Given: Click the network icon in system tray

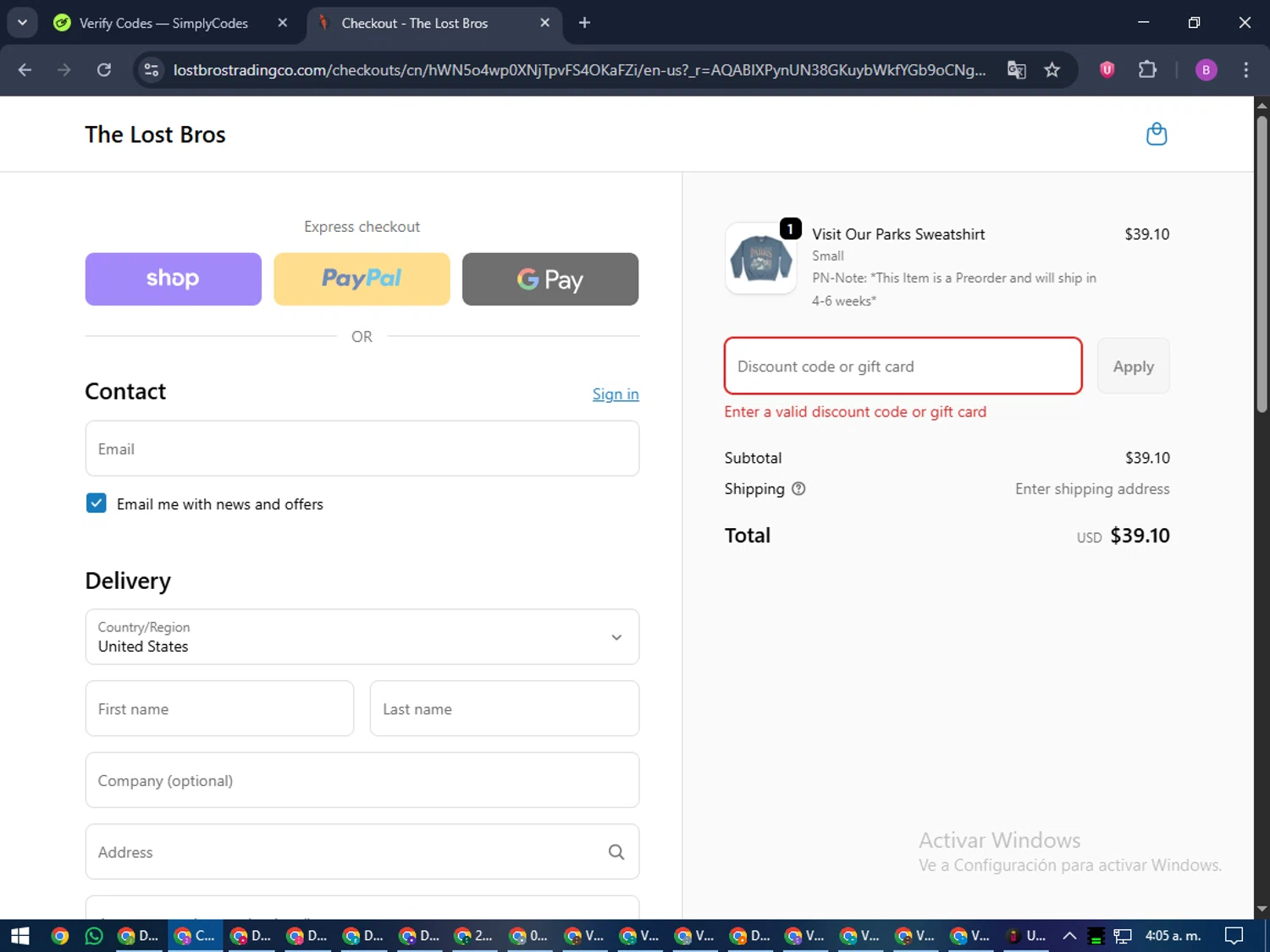Looking at the screenshot, I should click(x=1123, y=936).
